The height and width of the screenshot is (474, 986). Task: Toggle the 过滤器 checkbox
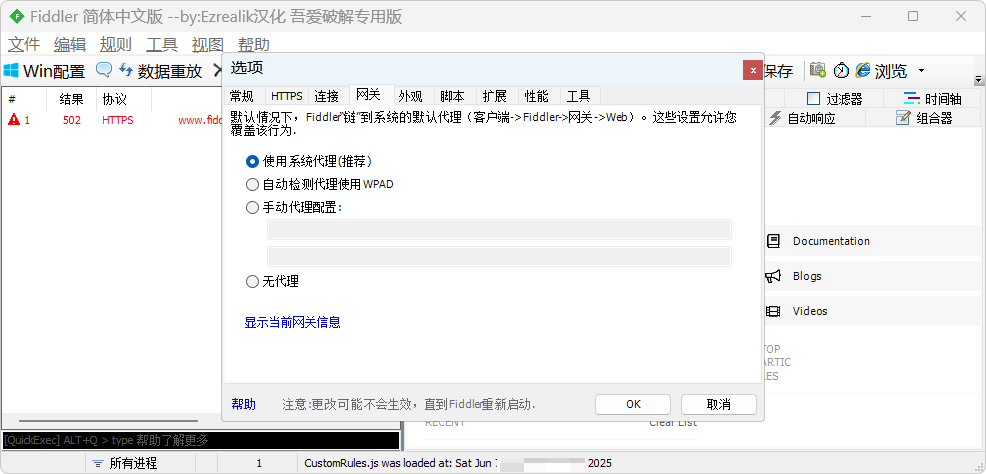click(x=814, y=98)
